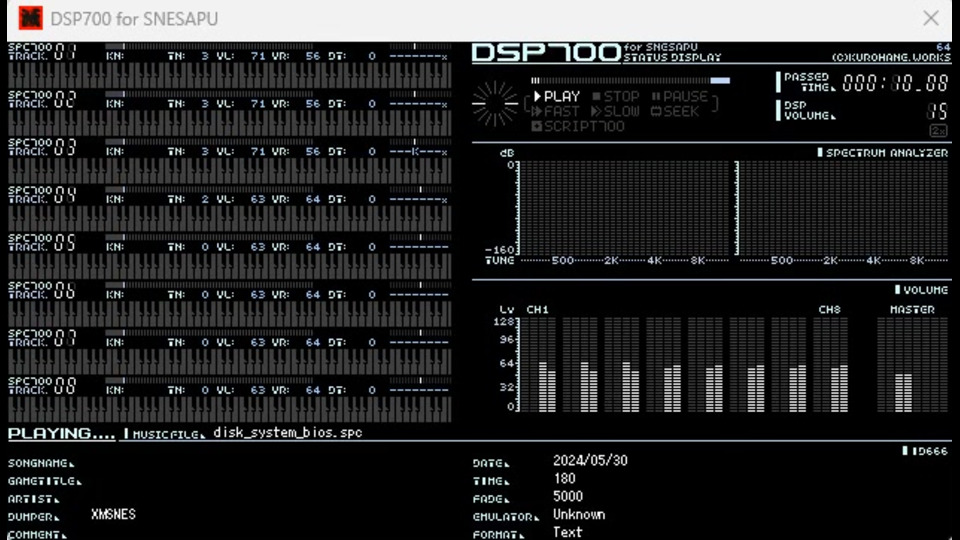960x540 pixels.
Task: Click Track 08 piano keyboard display
Action: click(x=230, y=410)
